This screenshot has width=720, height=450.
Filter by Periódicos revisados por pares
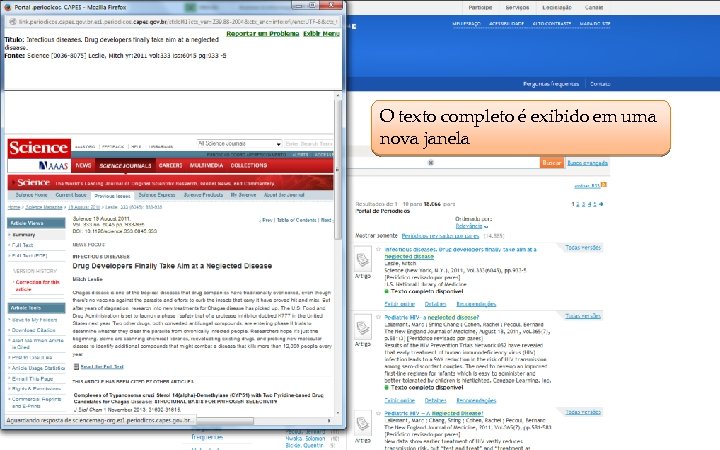click(x=440, y=236)
